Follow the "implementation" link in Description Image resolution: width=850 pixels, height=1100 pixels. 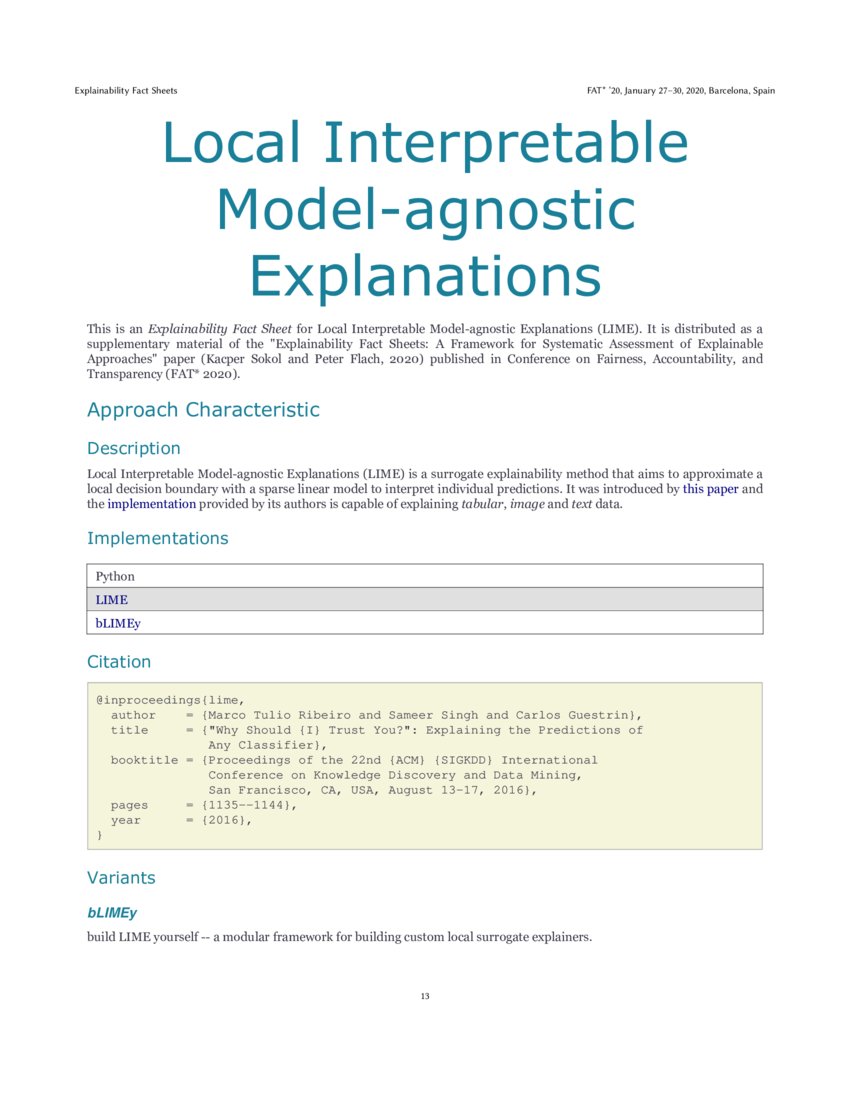tap(151, 504)
